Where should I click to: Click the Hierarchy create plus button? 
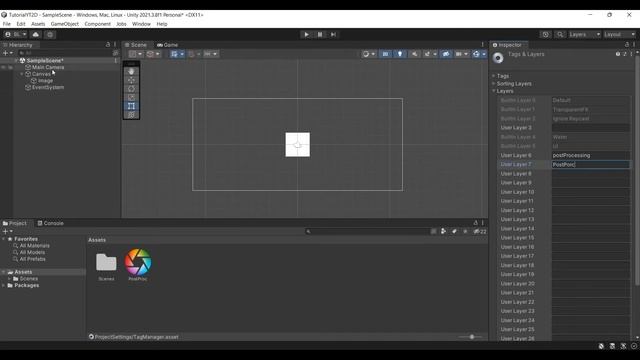pyautogui.click(x=7, y=53)
